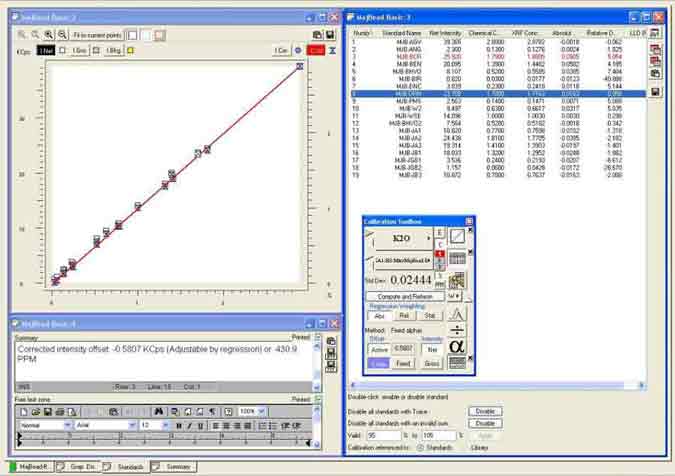The height and width of the screenshot is (476, 675).
Task: Click the binoculars find icon in the text toolbar
Action: coord(159,411)
